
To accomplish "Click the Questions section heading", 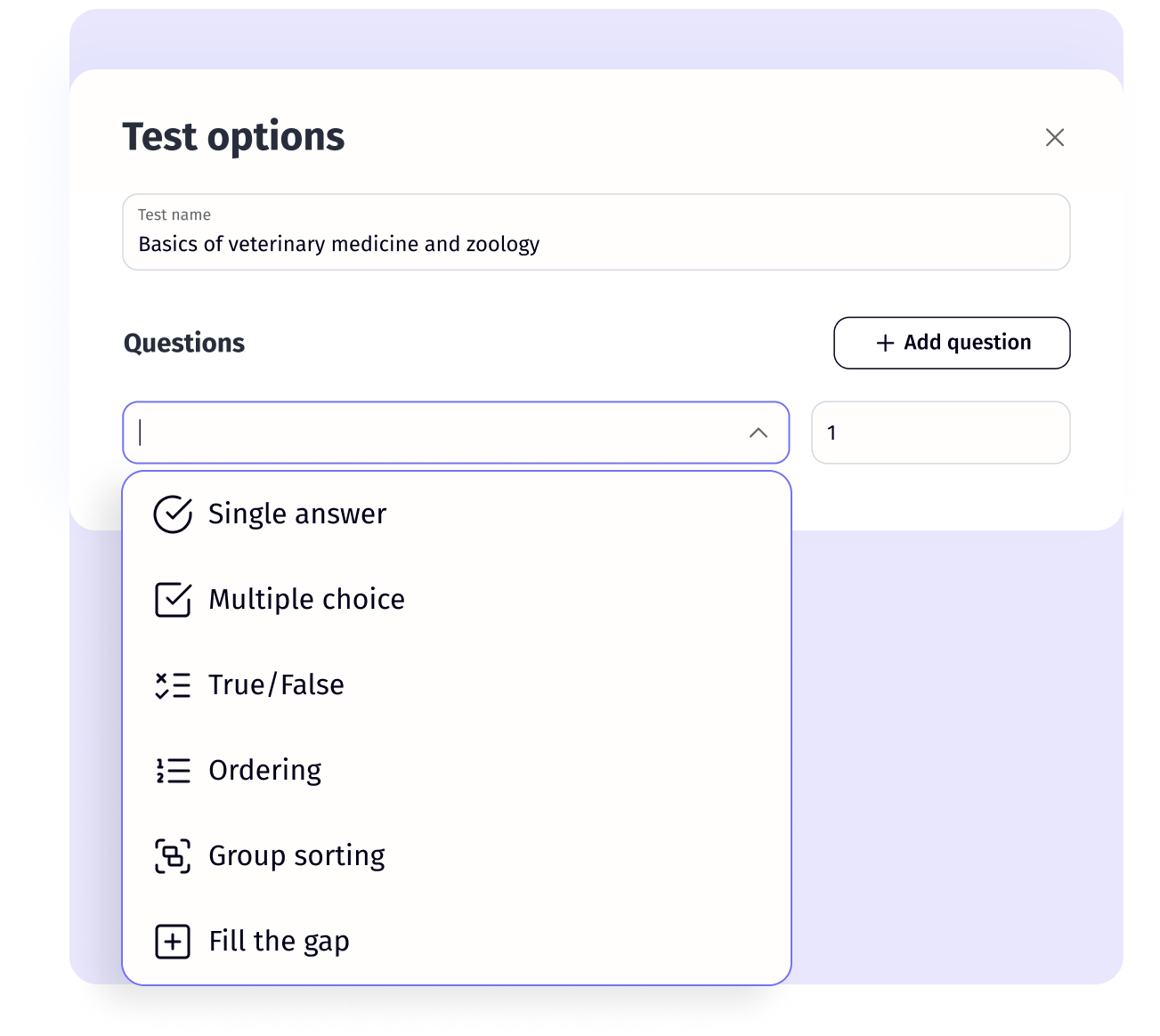I will [x=184, y=343].
